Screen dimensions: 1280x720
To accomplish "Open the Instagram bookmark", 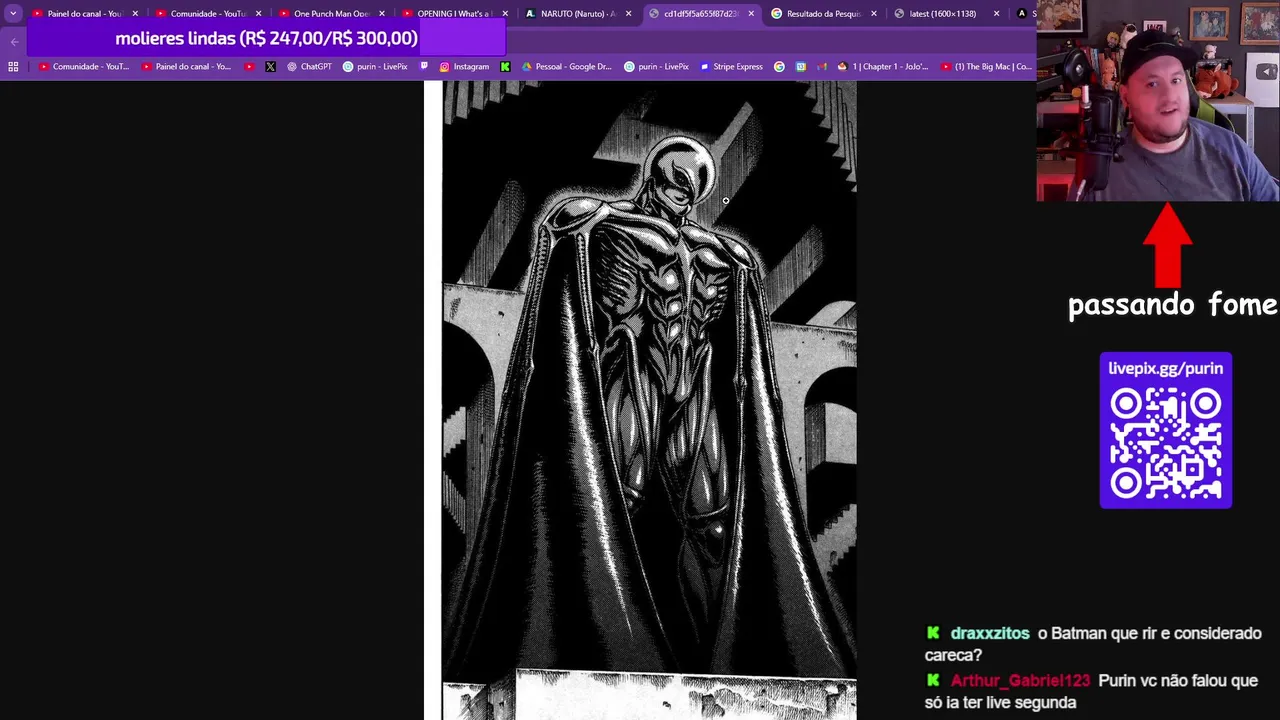I will [464, 67].
